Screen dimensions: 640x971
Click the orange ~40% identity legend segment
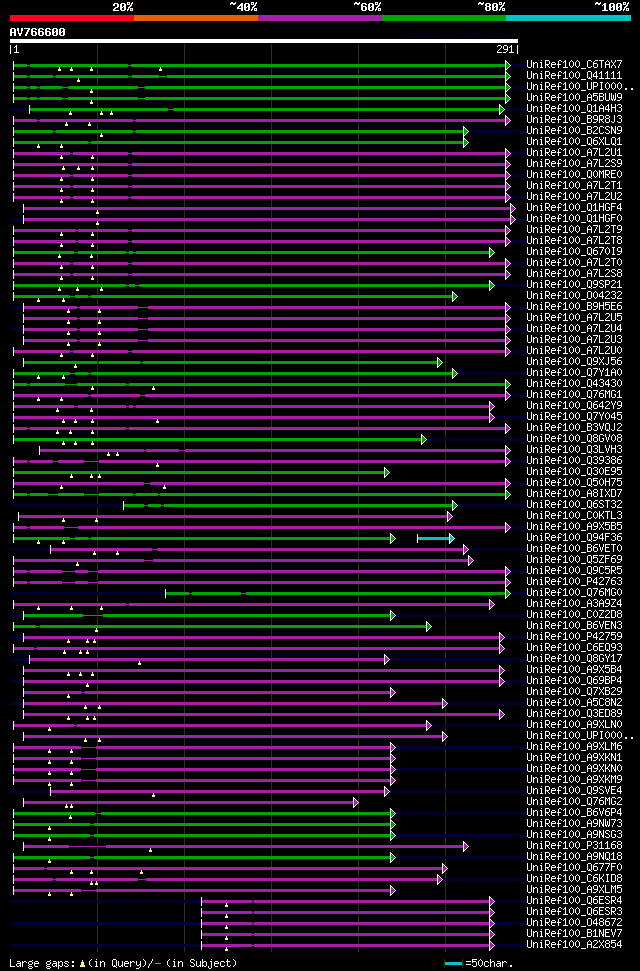click(196, 18)
